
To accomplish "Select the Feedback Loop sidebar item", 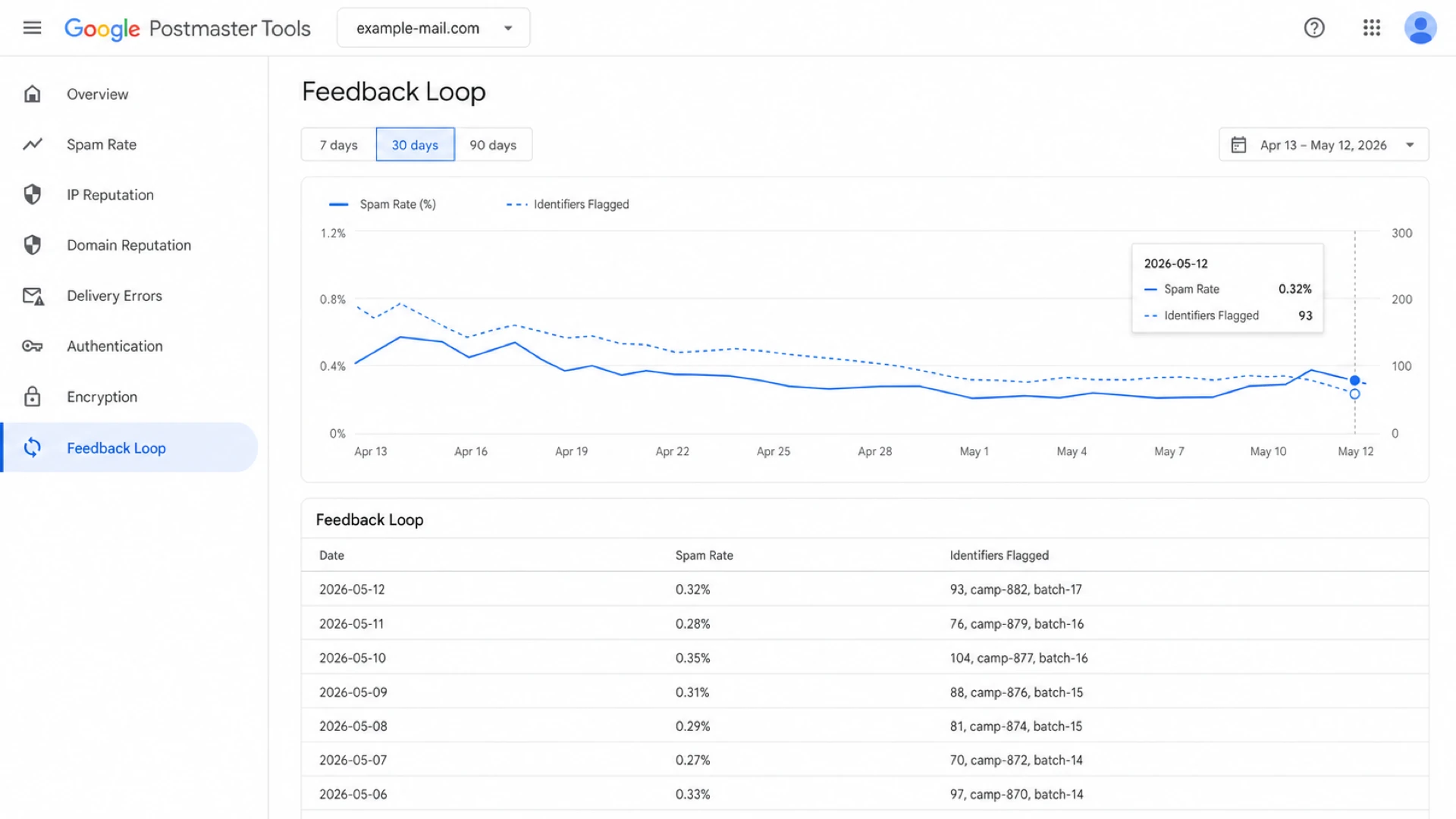I will point(129,447).
